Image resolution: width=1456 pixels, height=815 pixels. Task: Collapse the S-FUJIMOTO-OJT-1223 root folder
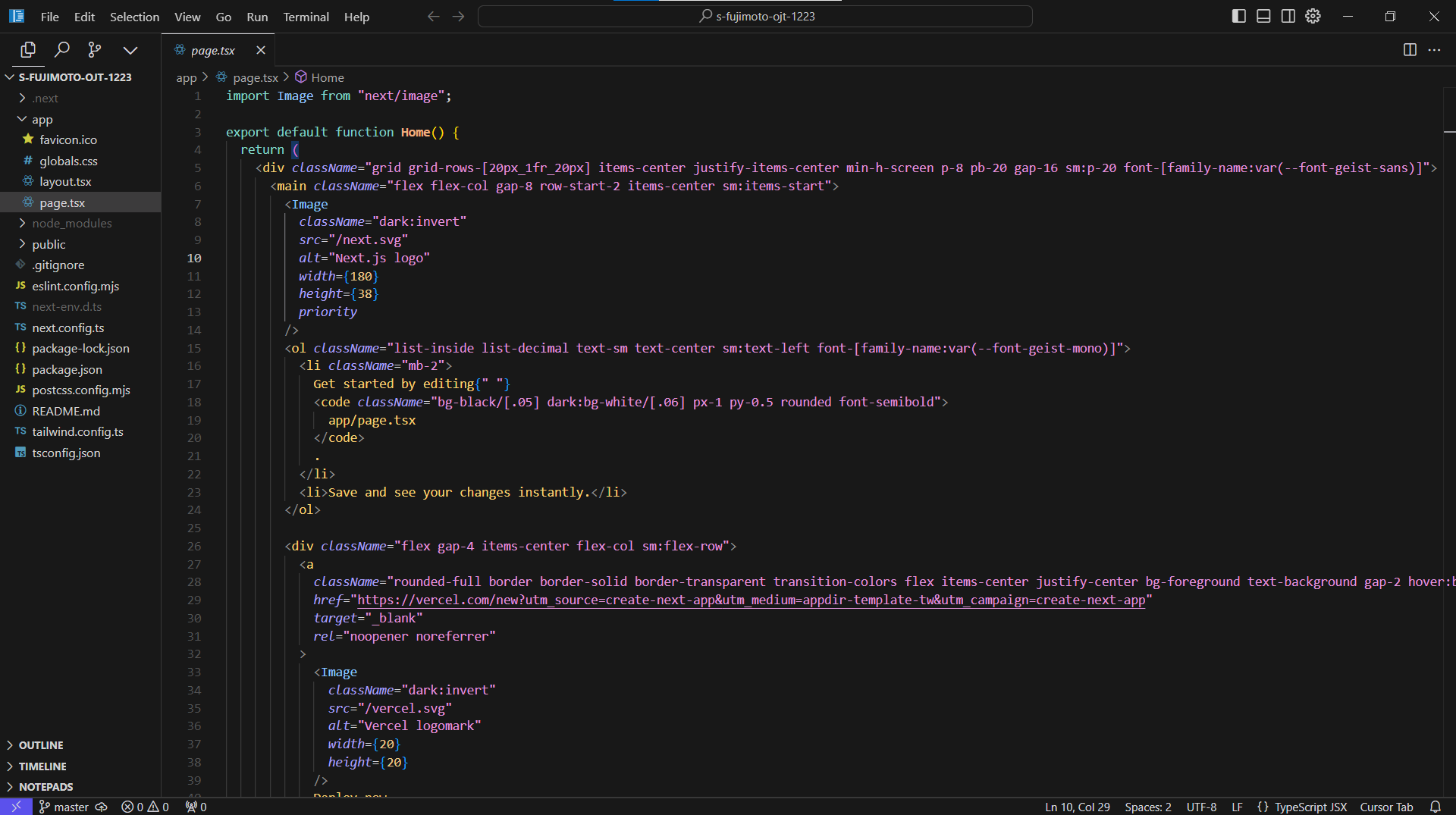click(x=80, y=77)
